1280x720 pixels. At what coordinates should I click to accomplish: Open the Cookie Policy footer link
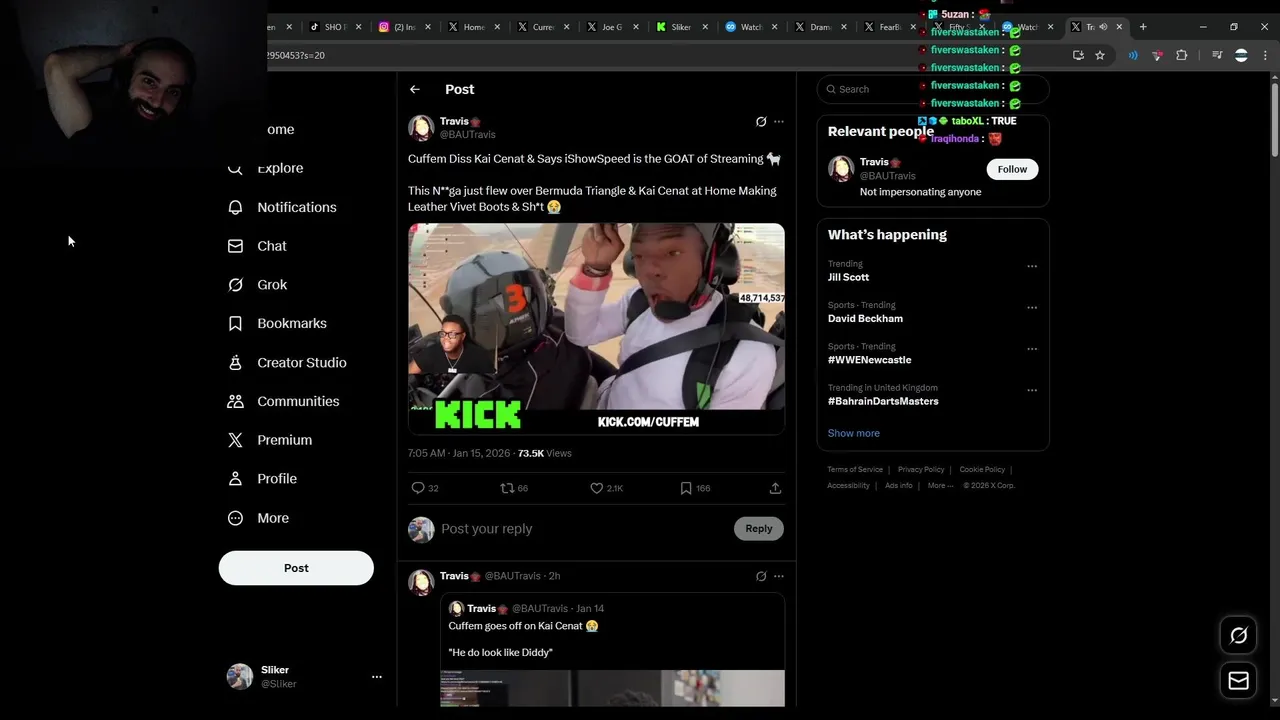tap(982, 469)
